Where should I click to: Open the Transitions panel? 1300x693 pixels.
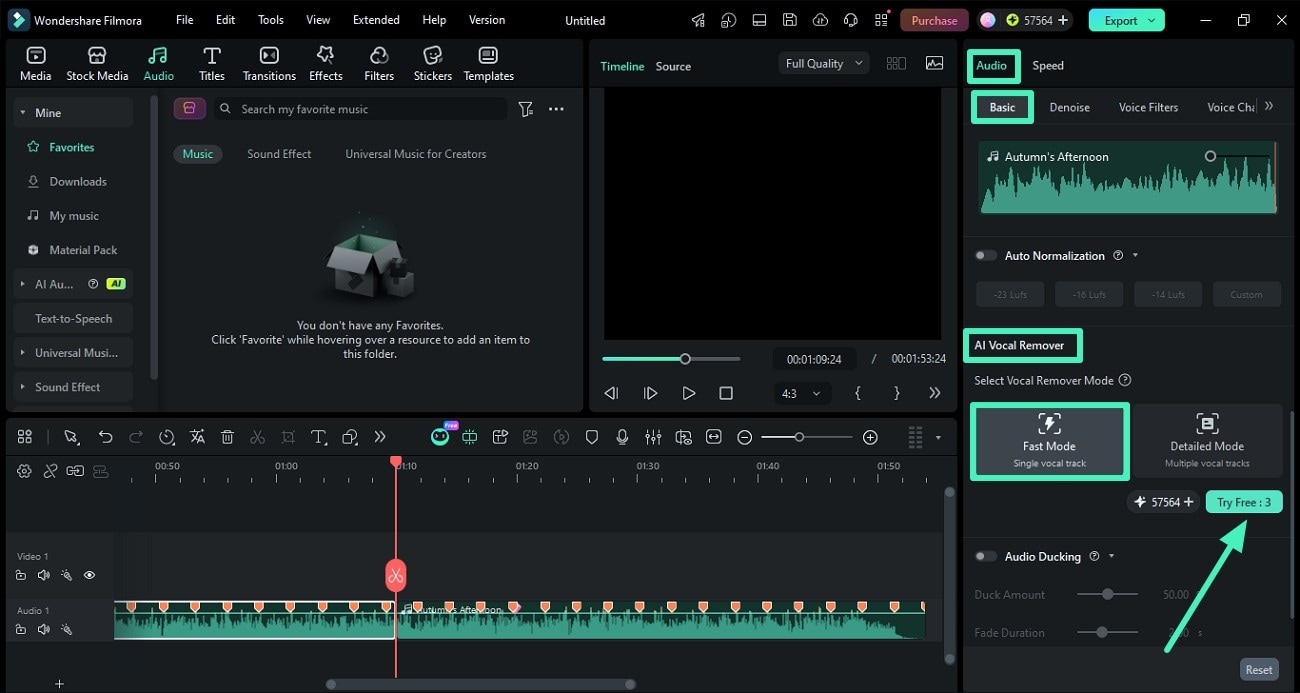(269, 64)
